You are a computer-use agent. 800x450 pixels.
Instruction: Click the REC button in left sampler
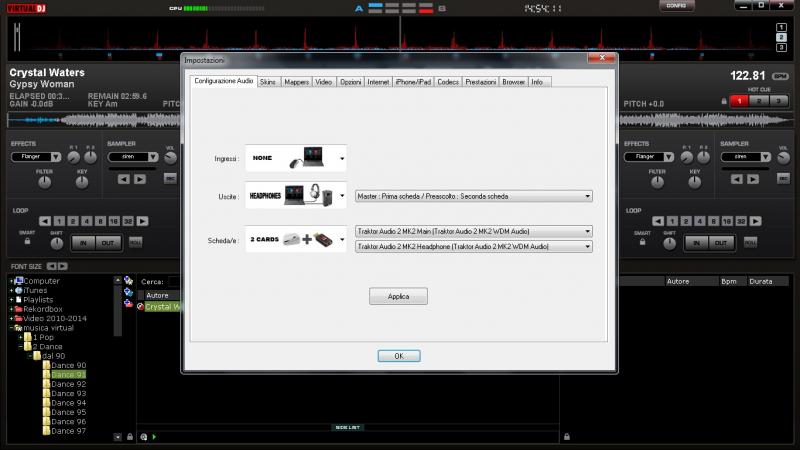170,178
